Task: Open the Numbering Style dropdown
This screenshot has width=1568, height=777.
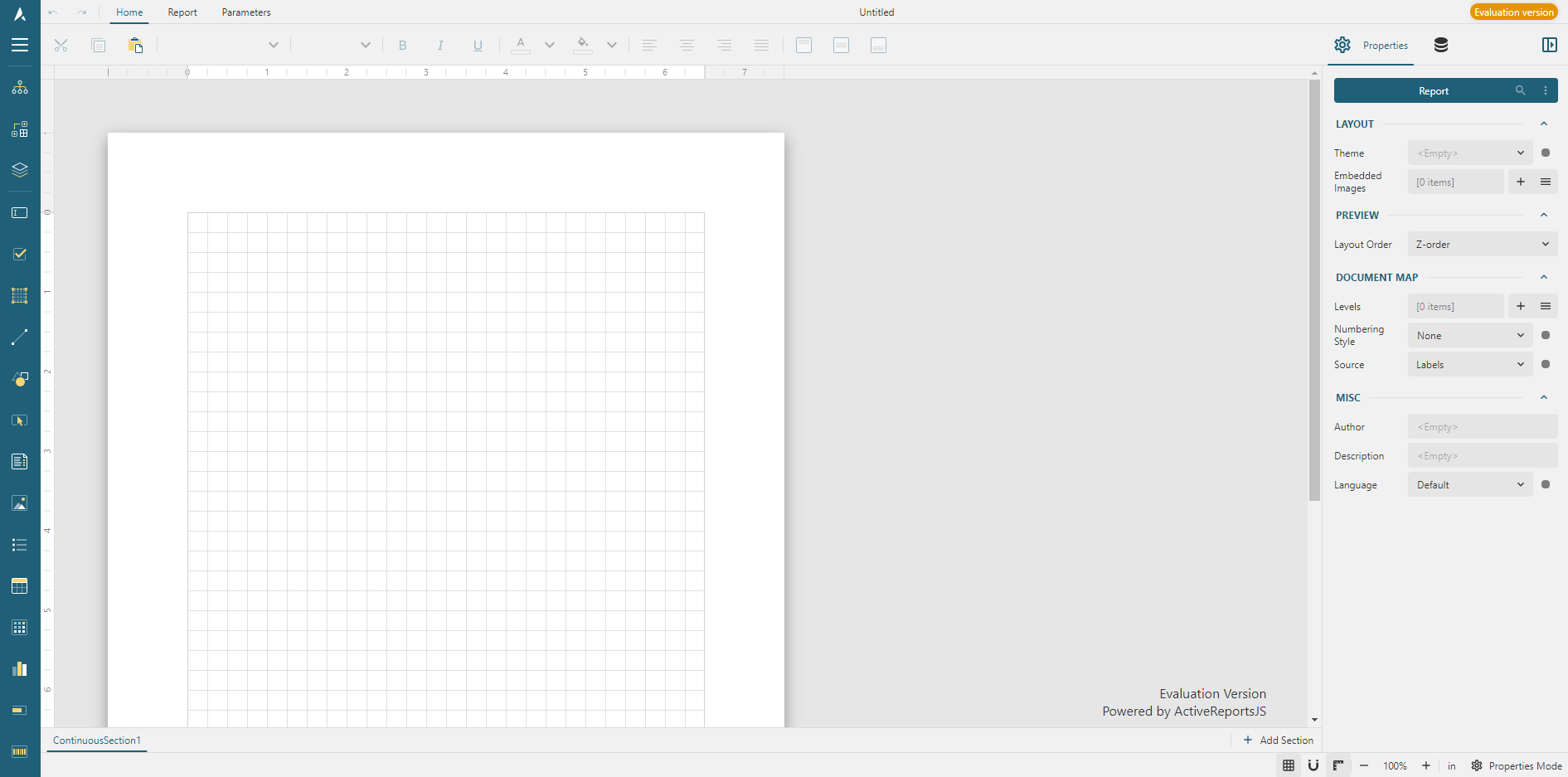Action: pyautogui.click(x=1469, y=336)
